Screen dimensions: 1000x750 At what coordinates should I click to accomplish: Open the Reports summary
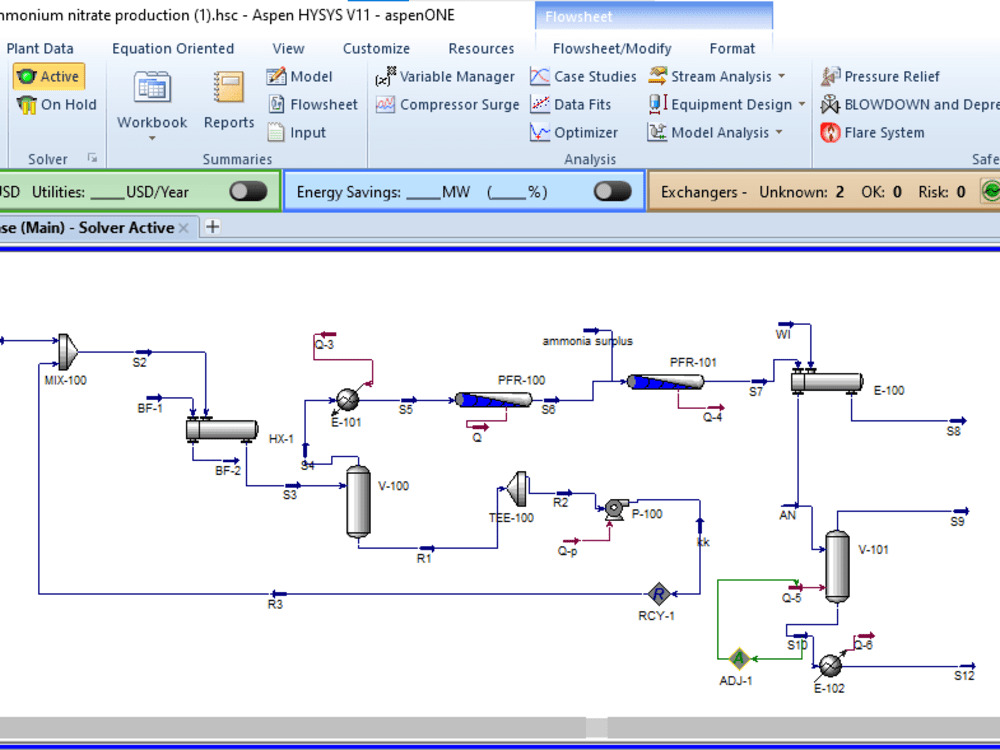tap(228, 99)
